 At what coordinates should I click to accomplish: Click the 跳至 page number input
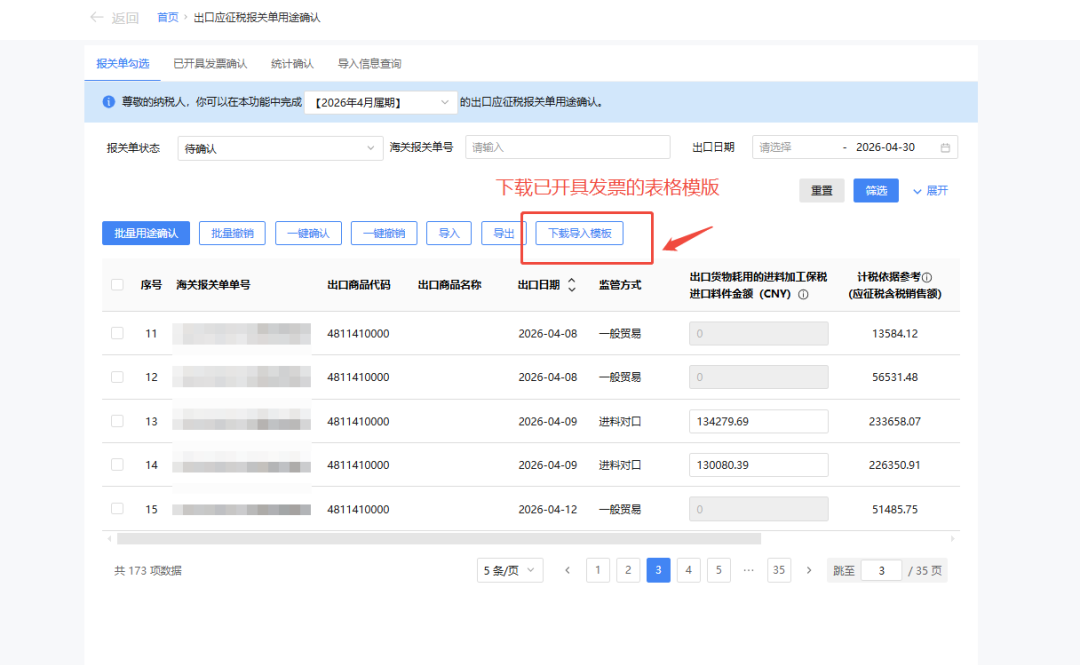pos(881,571)
